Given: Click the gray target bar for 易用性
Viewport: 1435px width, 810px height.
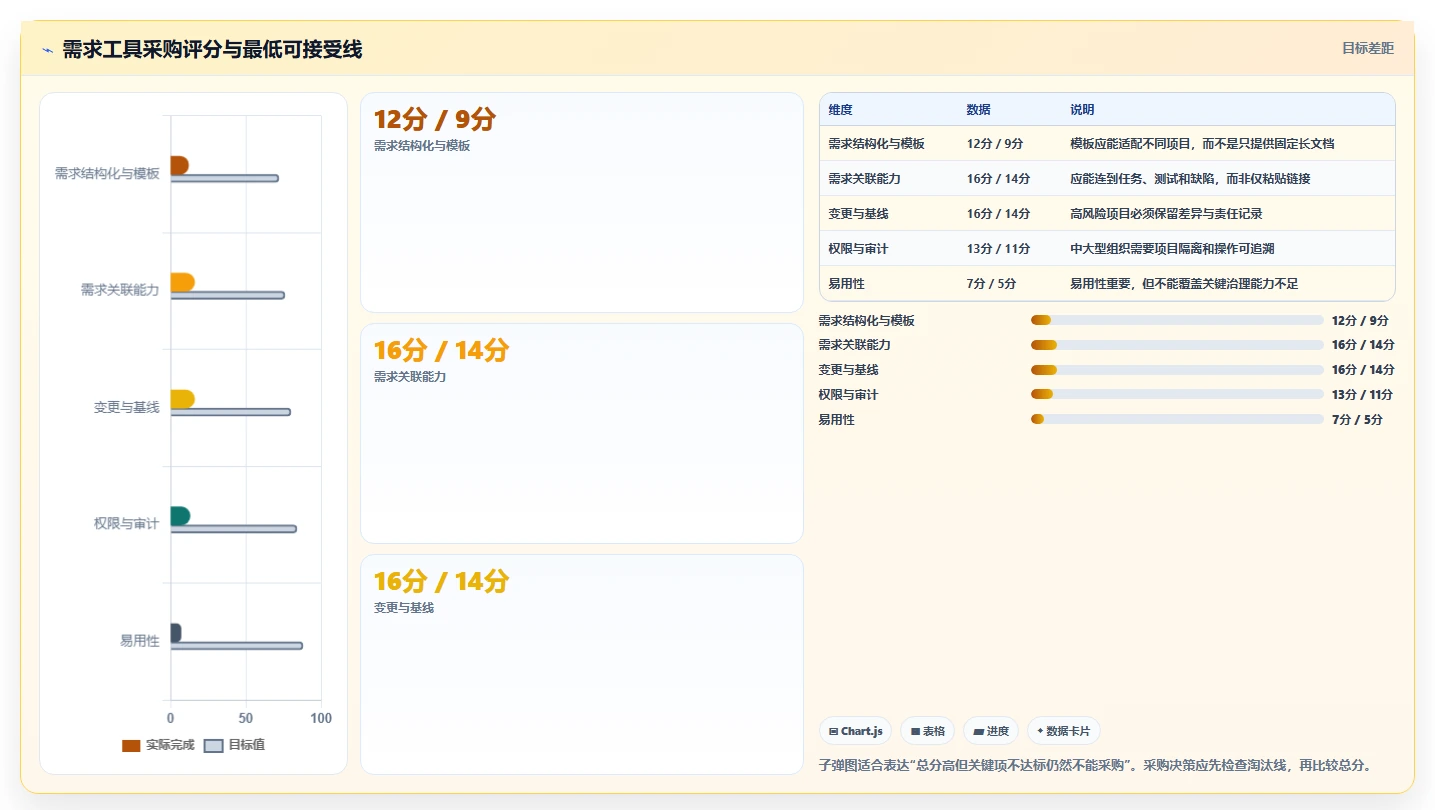Looking at the screenshot, I should click(x=236, y=646).
